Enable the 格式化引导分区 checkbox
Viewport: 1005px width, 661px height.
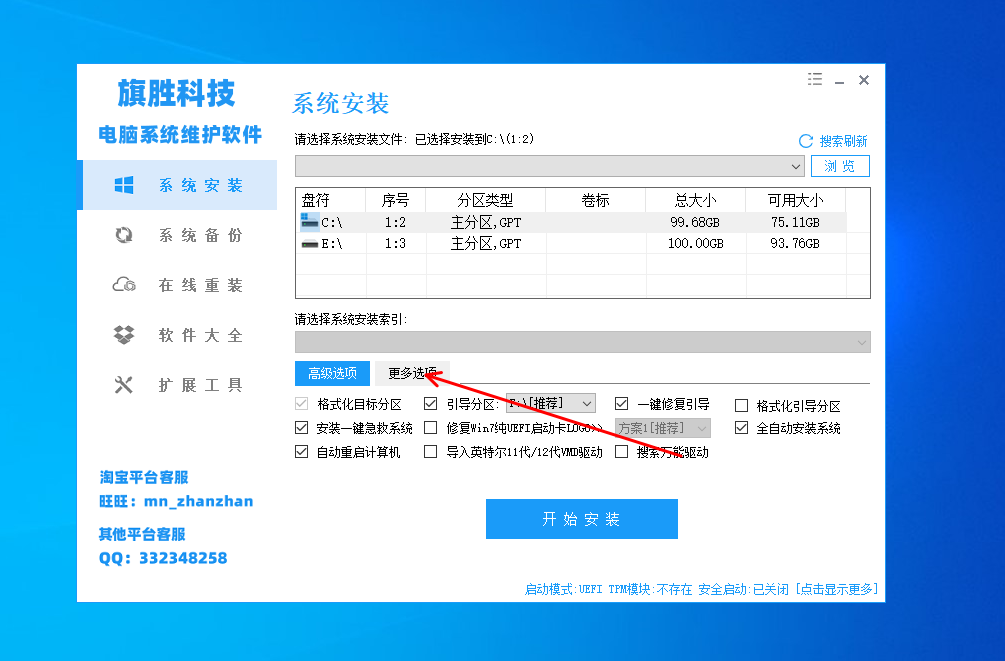pos(742,405)
